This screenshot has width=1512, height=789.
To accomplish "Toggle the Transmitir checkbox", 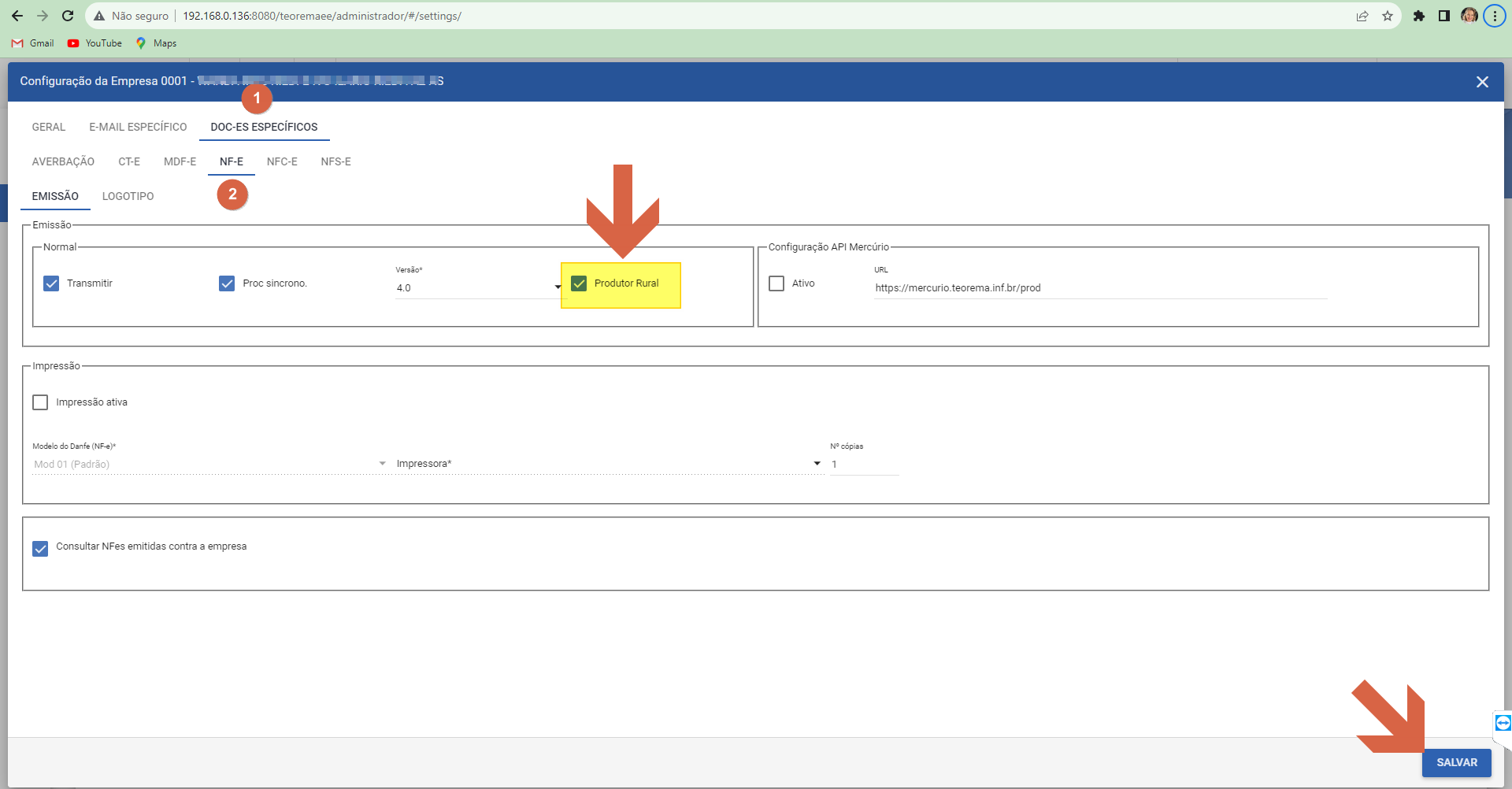I will click(51, 283).
